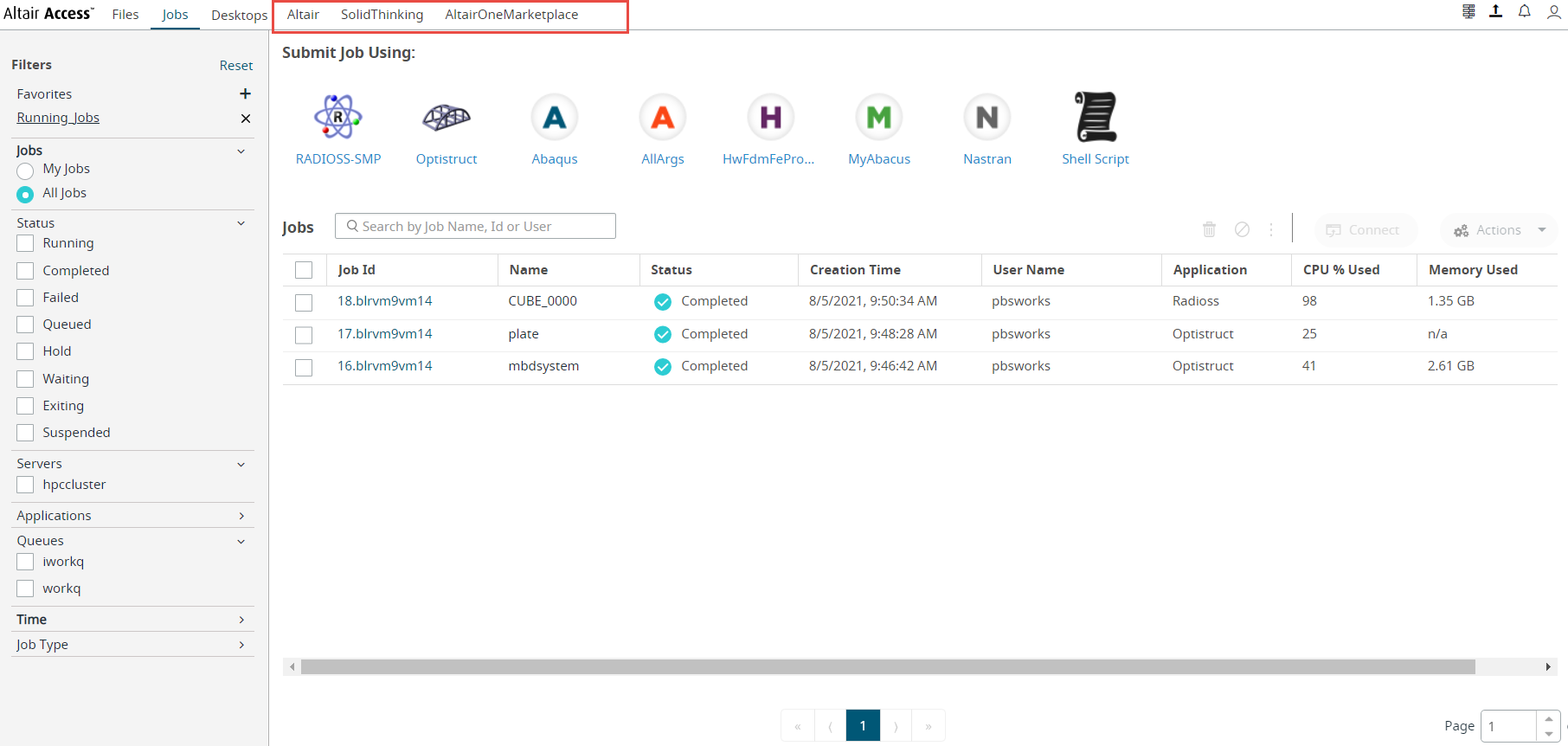Remove the Running_Jobs favorite
The width and height of the screenshot is (1568, 746).
(246, 119)
